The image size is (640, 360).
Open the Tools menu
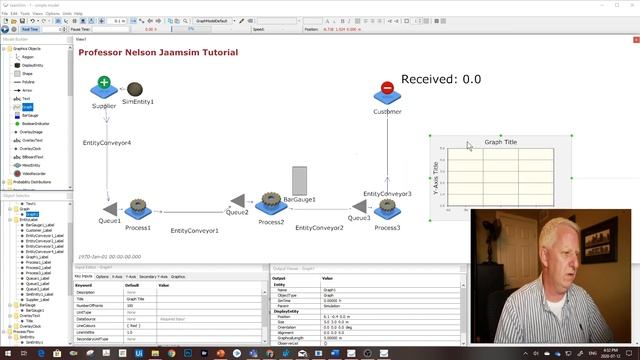24,13
